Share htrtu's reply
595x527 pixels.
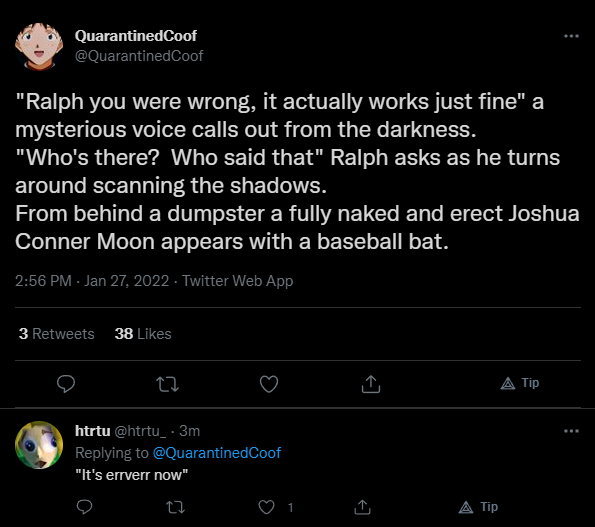[362, 507]
